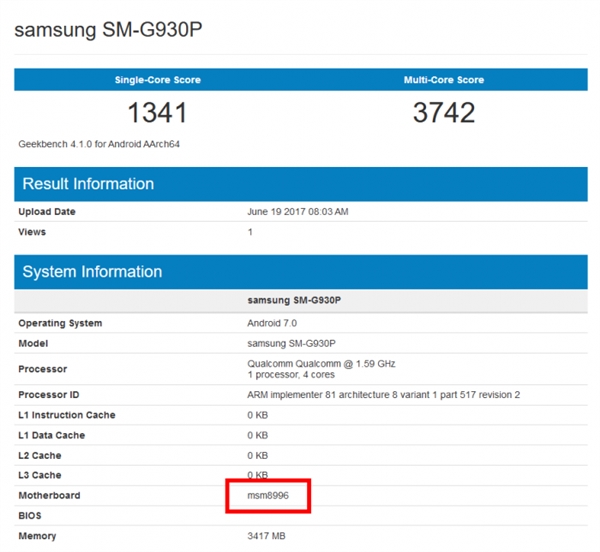Click the L2 Cache row label
This screenshot has height=552, width=600.
[40, 455]
